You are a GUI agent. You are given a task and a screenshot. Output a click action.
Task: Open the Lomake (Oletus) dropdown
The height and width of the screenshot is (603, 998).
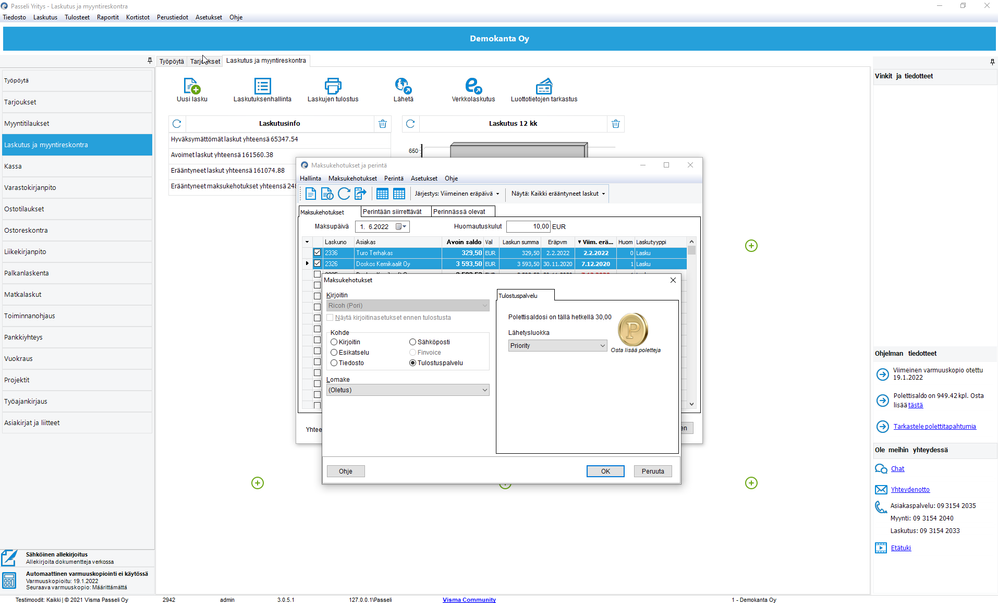click(408, 390)
